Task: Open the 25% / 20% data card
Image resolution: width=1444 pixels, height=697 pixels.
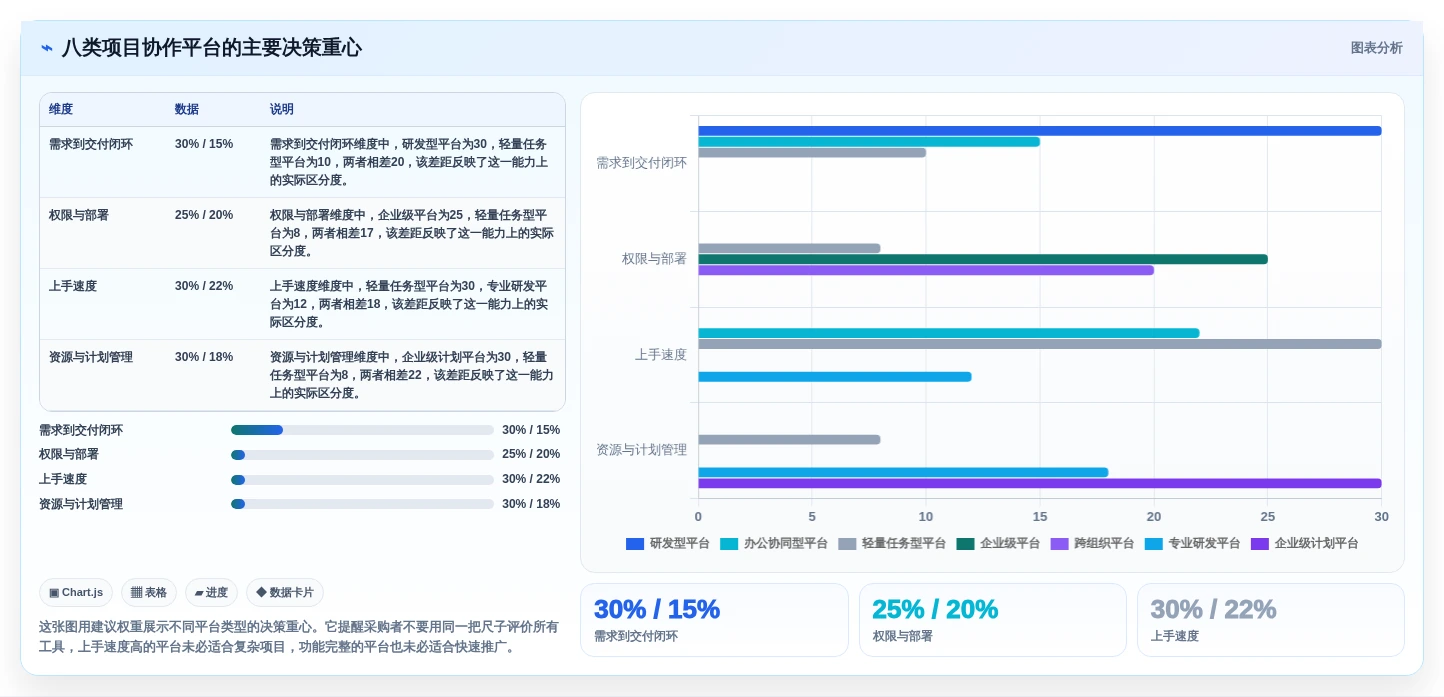Action: coord(992,620)
